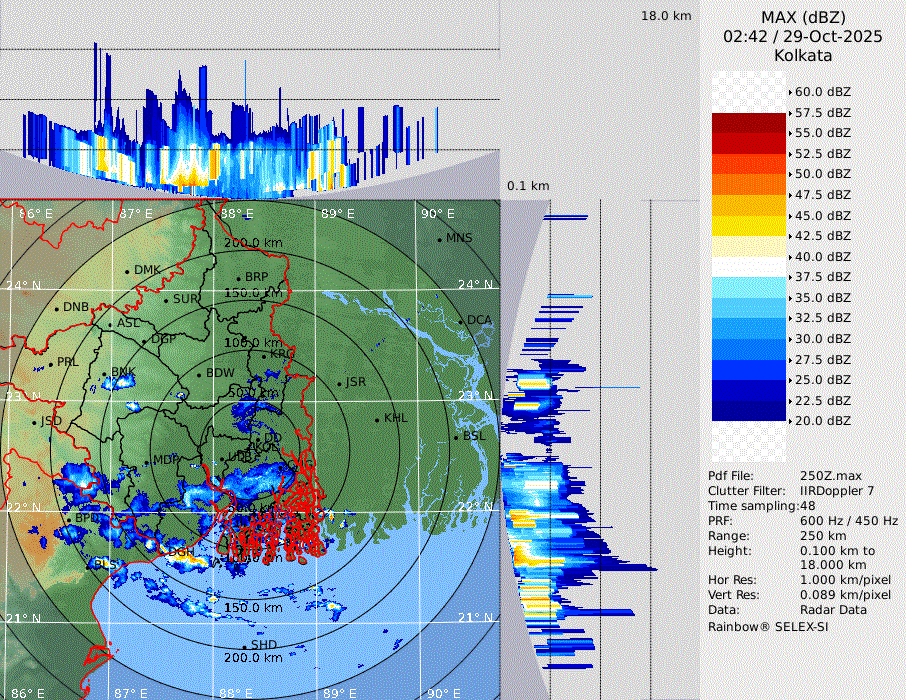Select the KHL station marker
906x700 pixels.
pos(377,419)
